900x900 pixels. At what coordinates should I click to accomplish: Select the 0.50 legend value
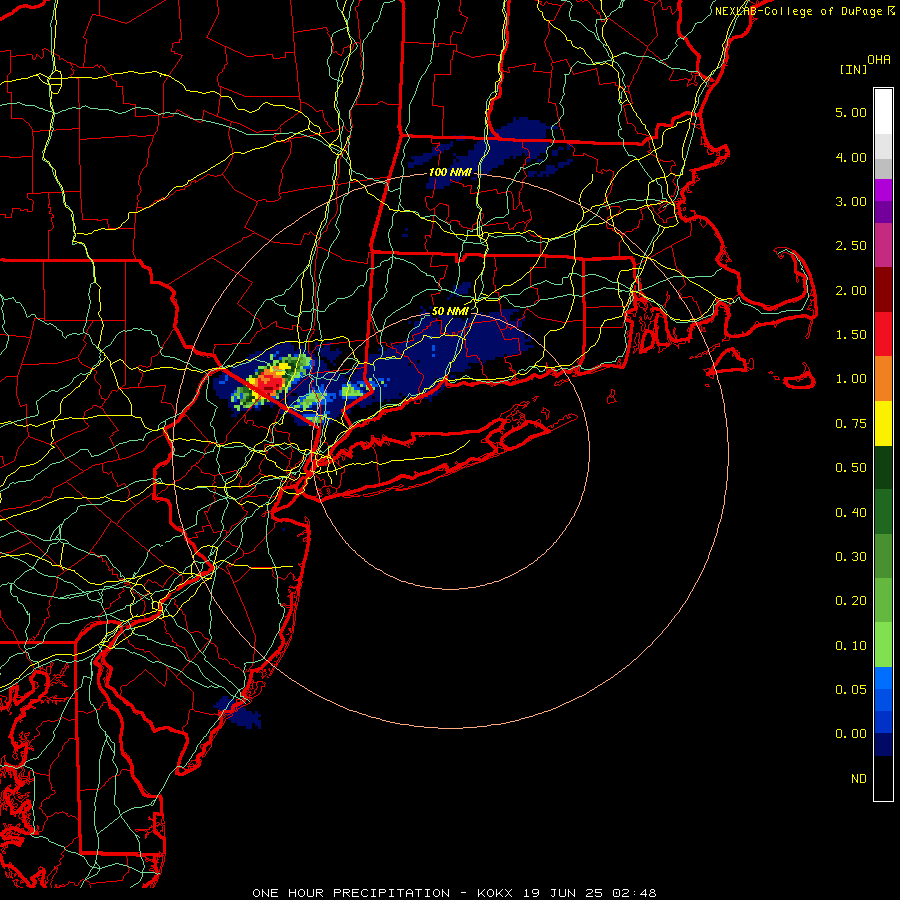tap(851, 468)
